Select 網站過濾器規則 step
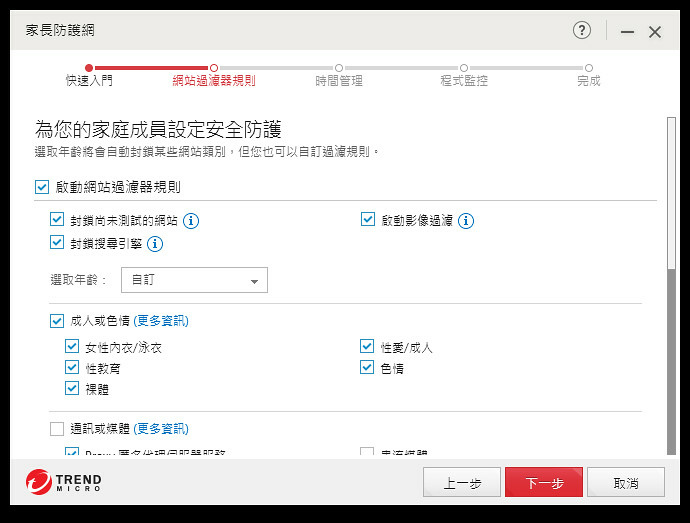Viewport: 690px width, 523px height. tap(214, 76)
